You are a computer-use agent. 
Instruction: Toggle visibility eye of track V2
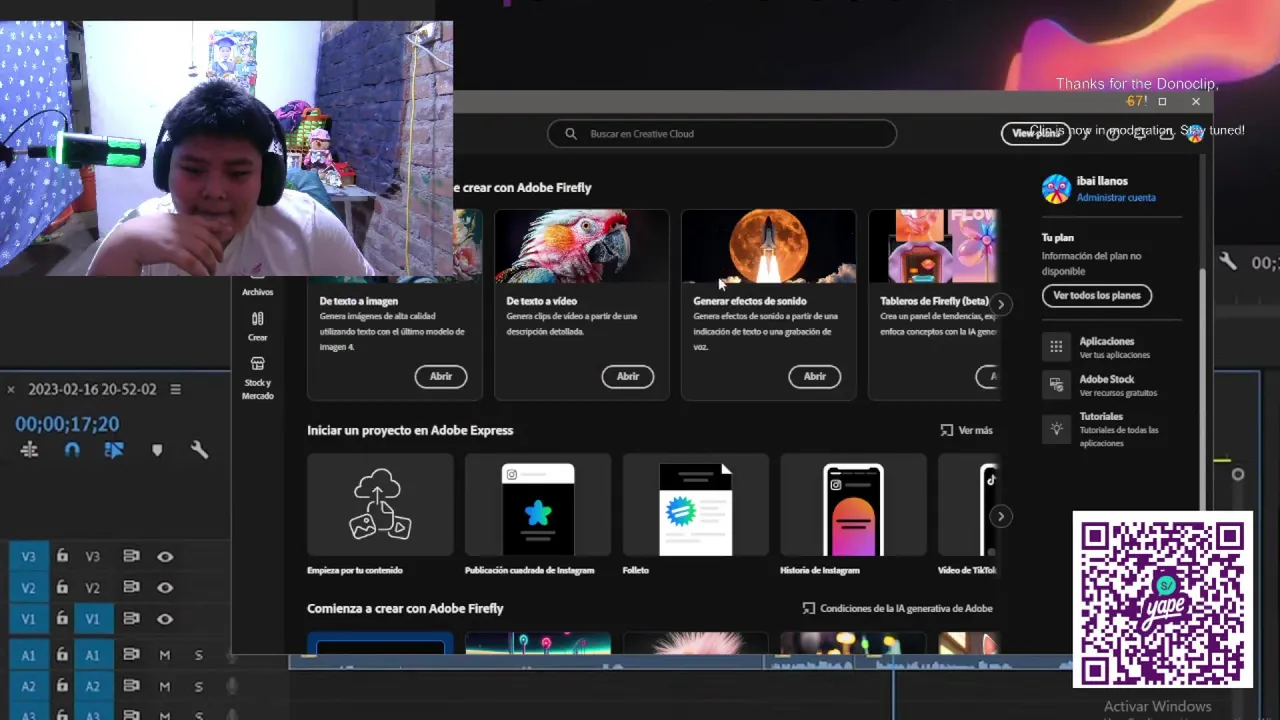pos(165,588)
